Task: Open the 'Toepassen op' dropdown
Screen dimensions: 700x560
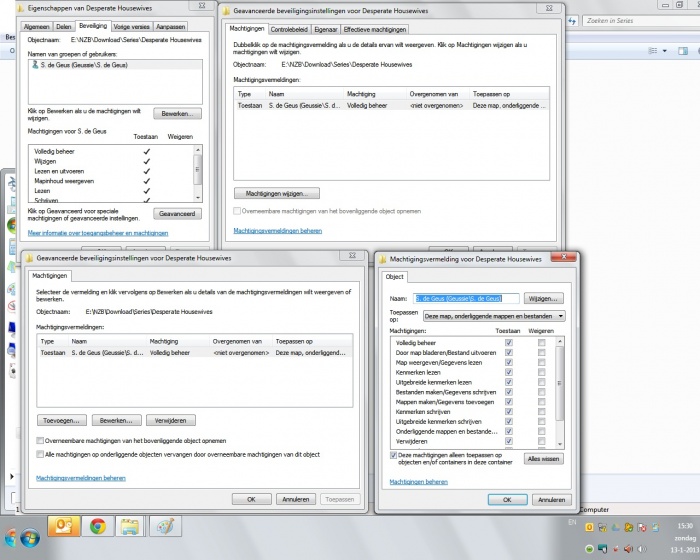Action: 494,316
